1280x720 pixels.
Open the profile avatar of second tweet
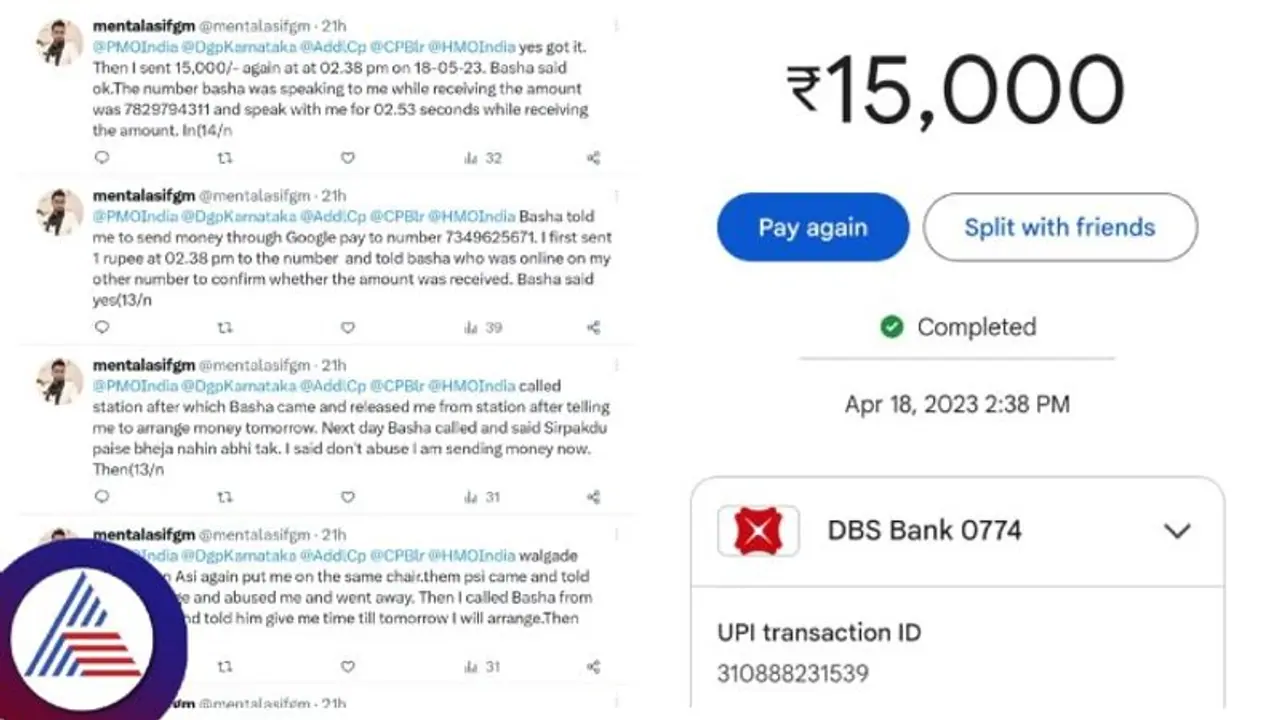click(x=60, y=212)
